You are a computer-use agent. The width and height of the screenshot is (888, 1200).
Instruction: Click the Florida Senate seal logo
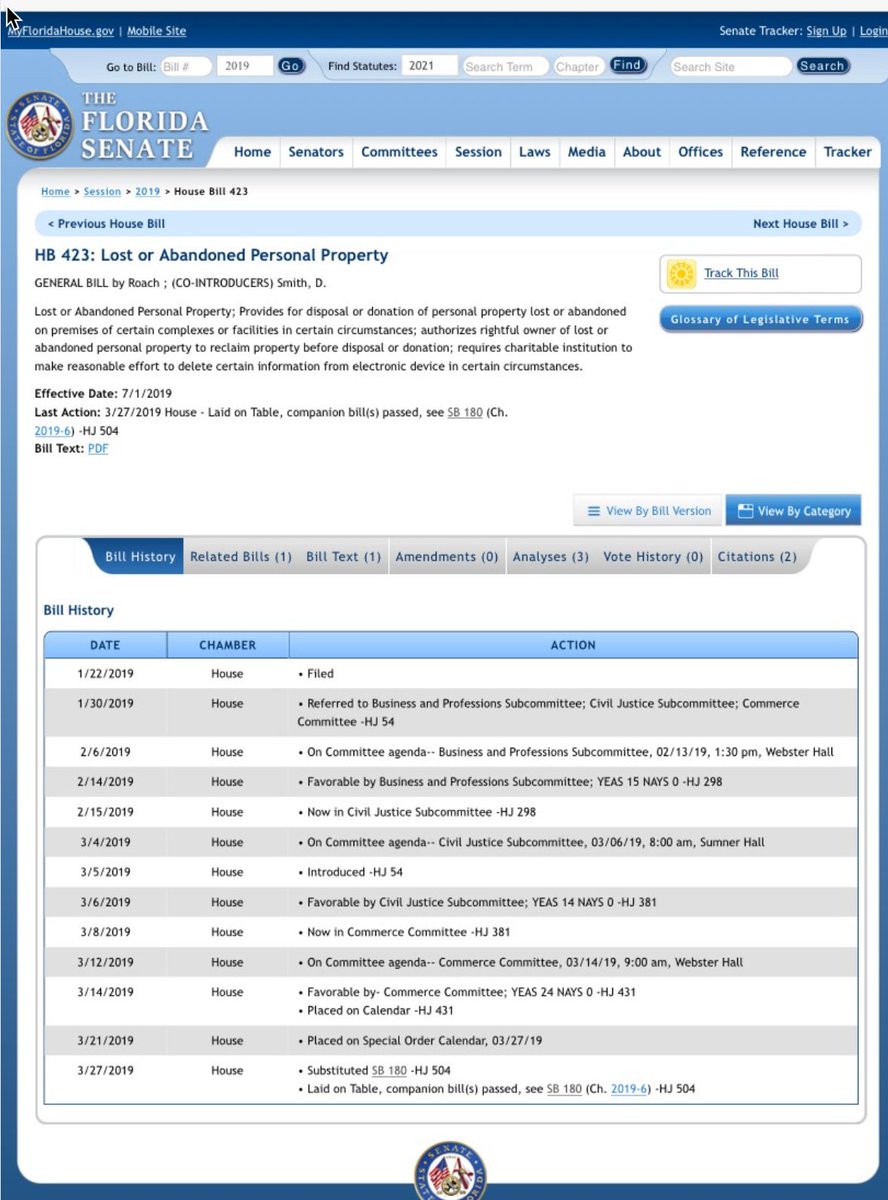(40, 126)
